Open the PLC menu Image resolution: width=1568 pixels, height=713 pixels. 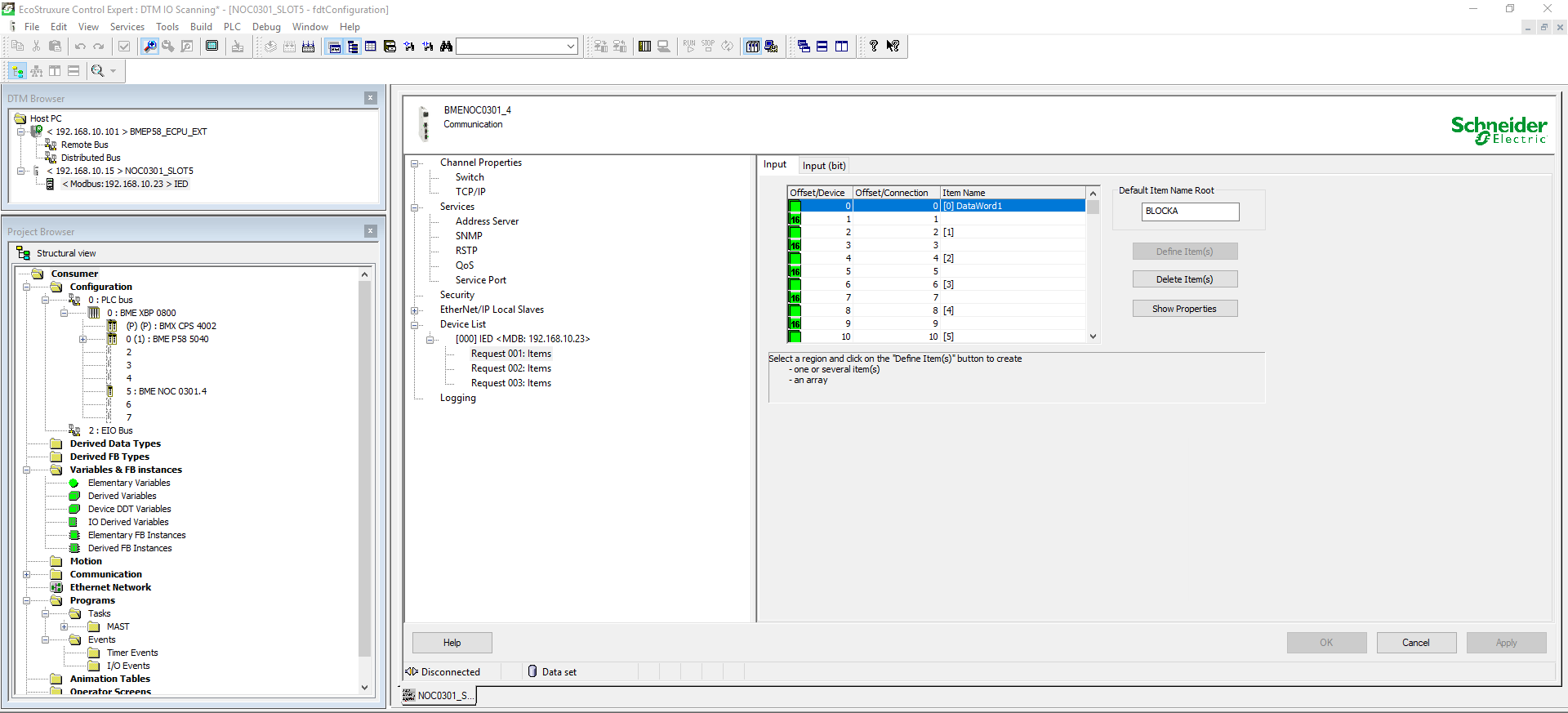[x=232, y=27]
